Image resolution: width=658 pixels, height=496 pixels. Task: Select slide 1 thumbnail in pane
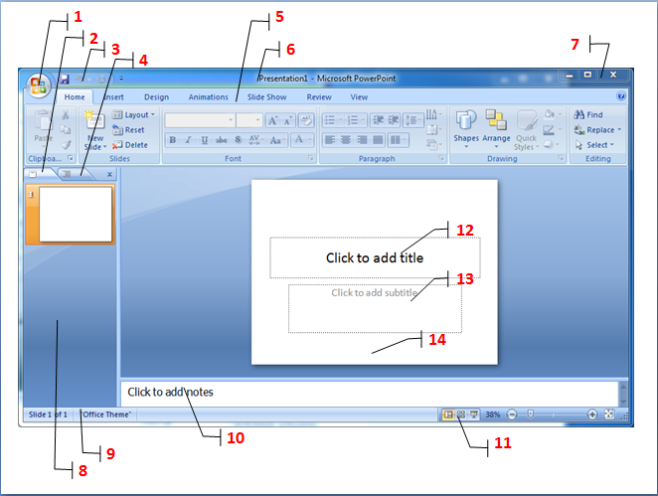coord(75,213)
